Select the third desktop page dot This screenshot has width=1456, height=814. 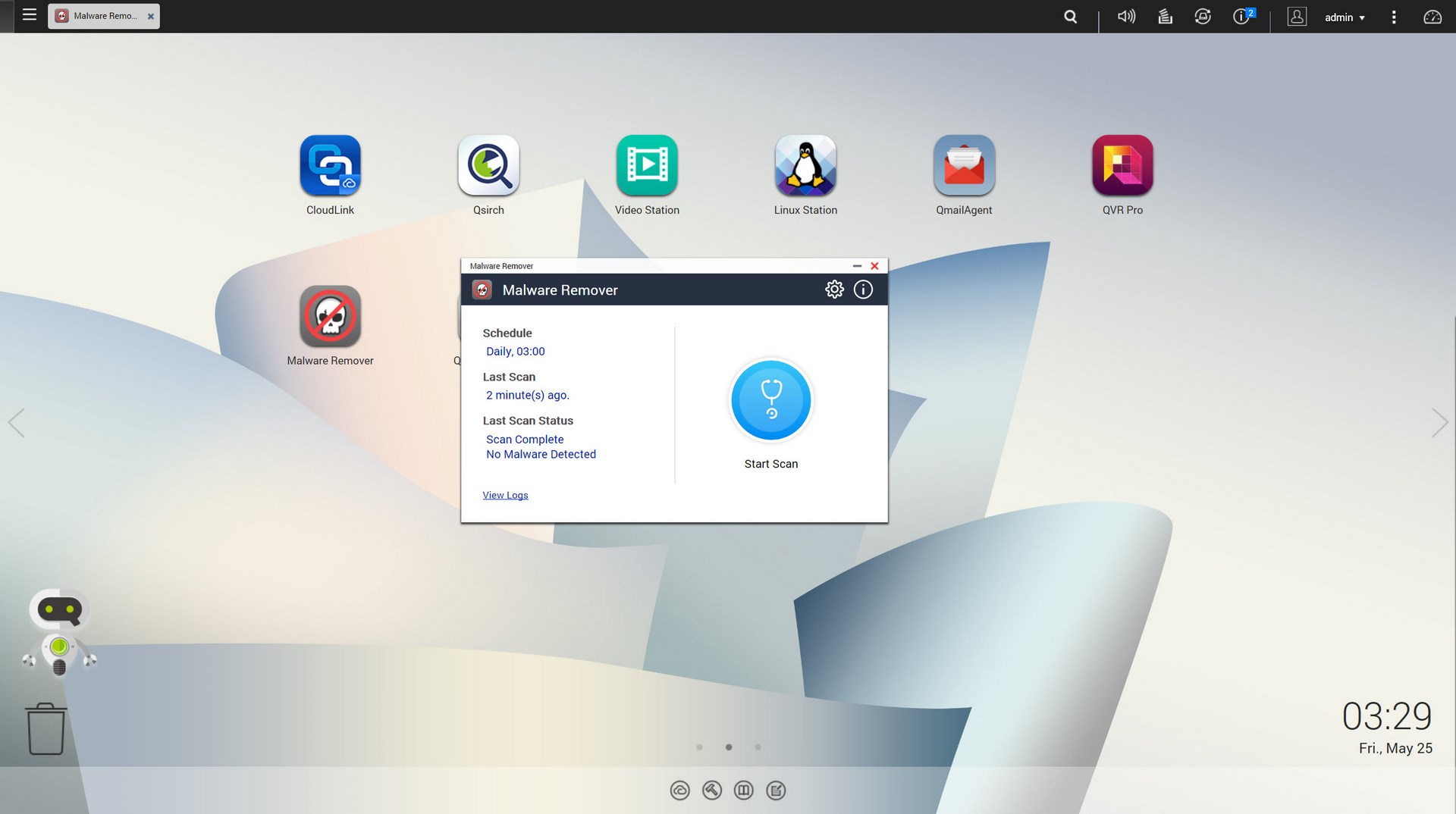pyautogui.click(x=758, y=747)
